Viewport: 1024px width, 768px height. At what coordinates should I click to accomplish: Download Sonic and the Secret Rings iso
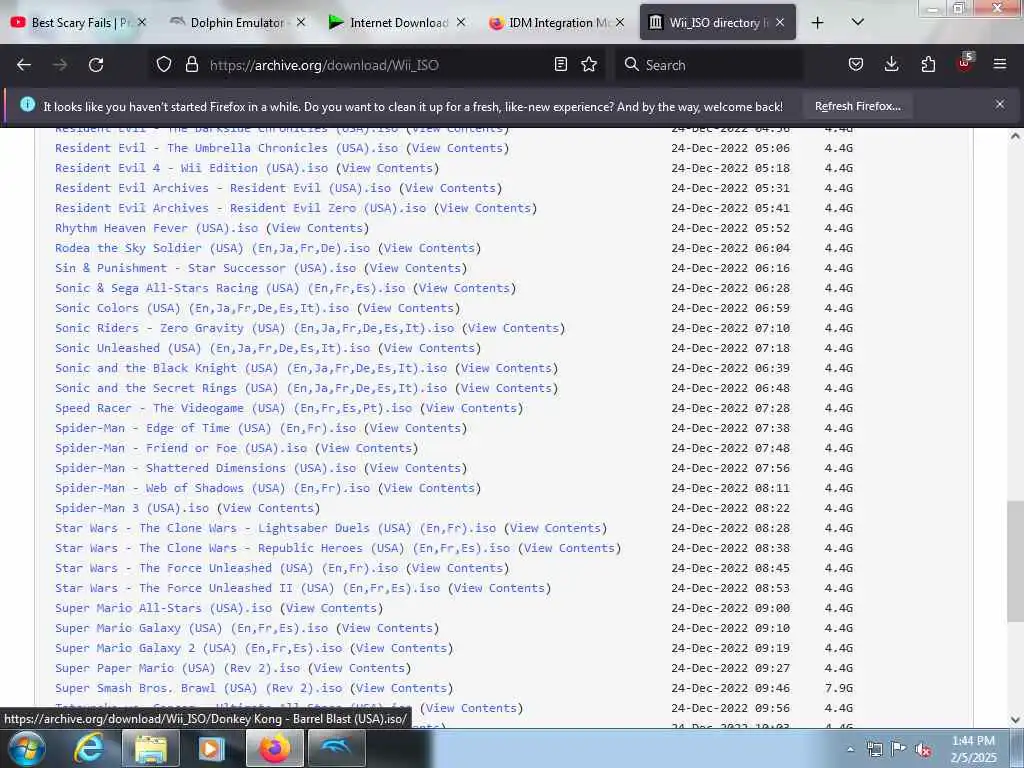coord(251,388)
